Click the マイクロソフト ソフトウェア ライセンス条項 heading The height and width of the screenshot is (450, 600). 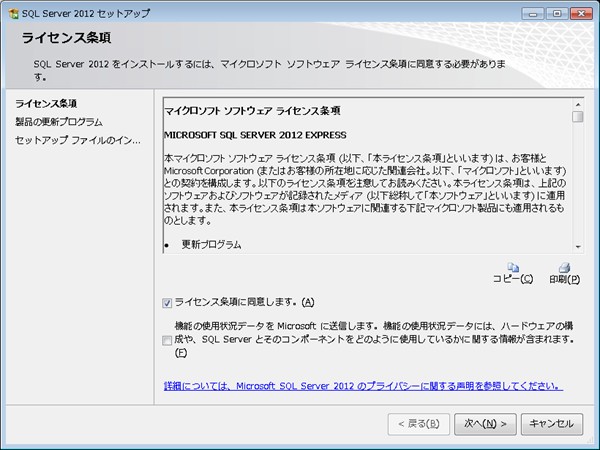pos(252,111)
